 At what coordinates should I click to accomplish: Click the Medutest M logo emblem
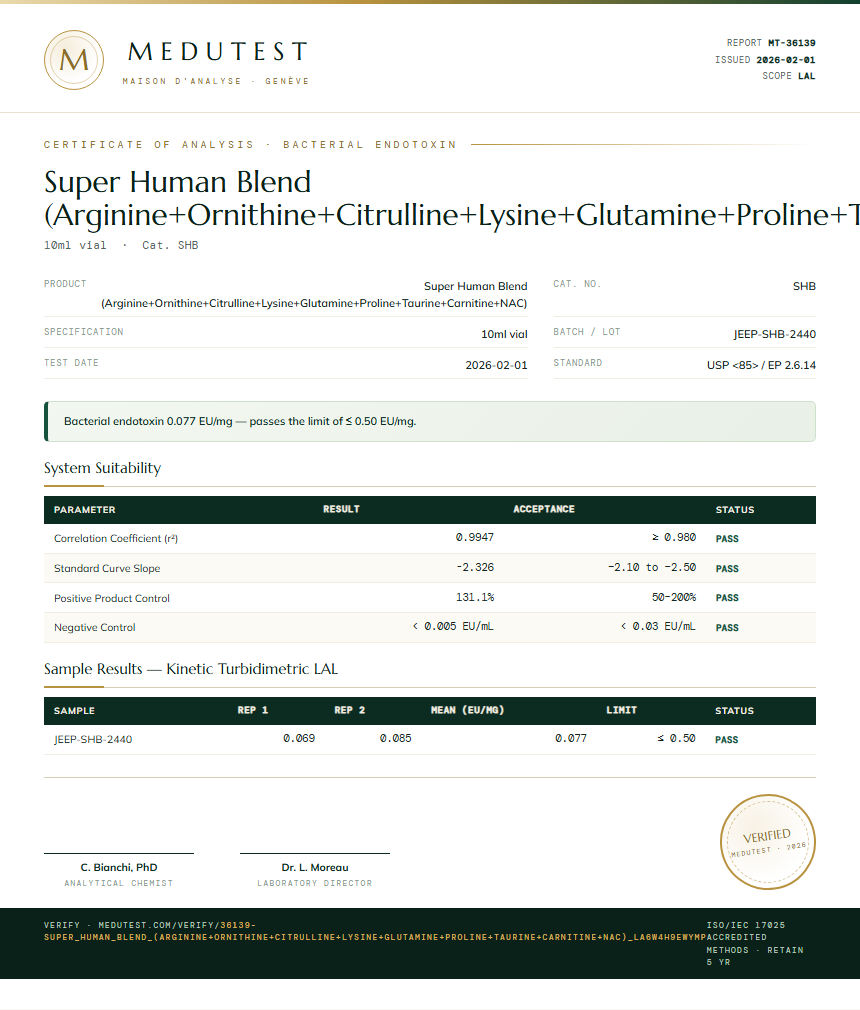pyautogui.click(x=74, y=60)
